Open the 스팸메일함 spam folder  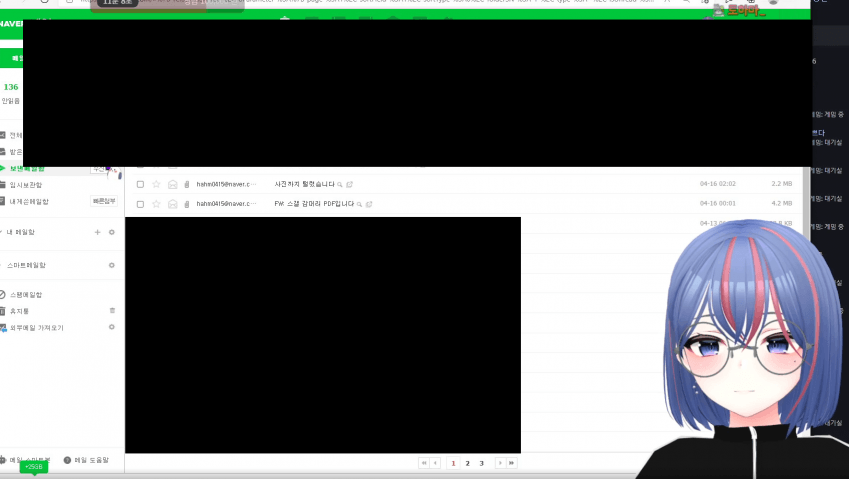click(25, 295)
